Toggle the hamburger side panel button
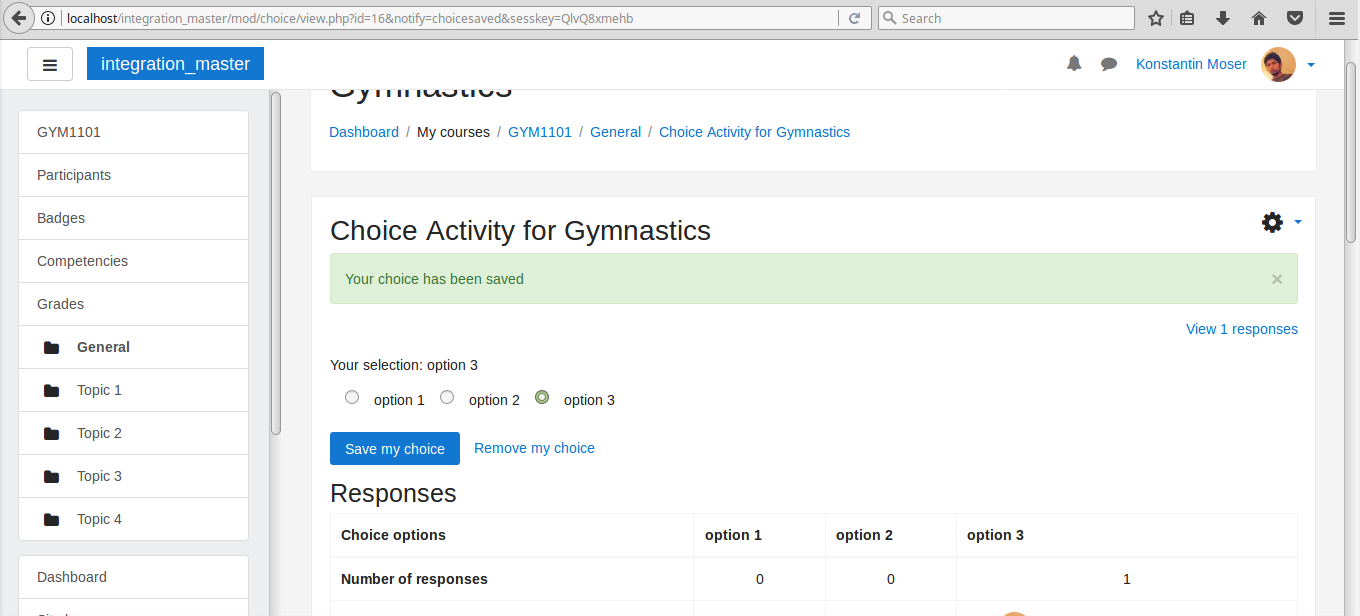This screenshot has width=1360, height=616. coord(50,65)
